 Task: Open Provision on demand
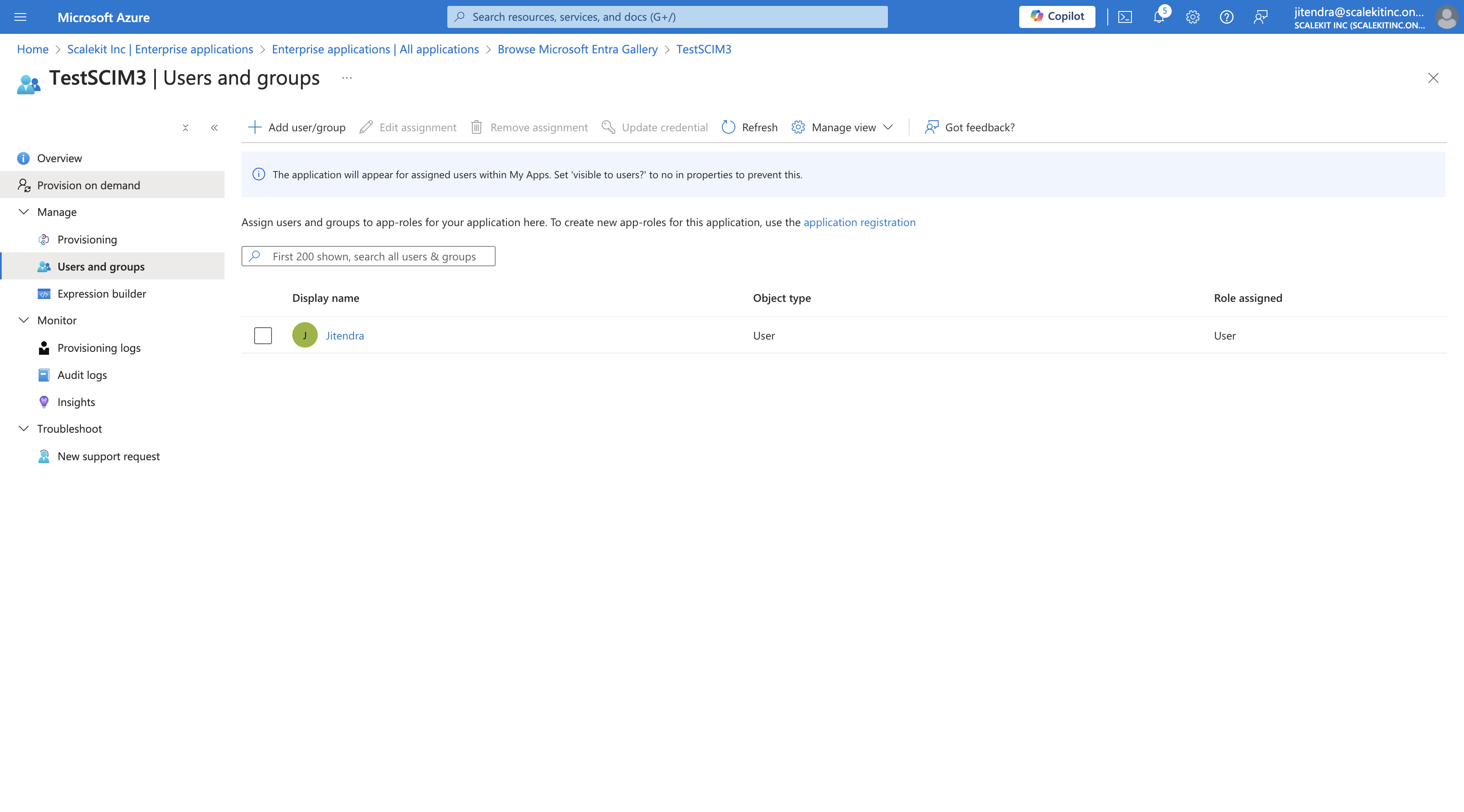pos(113,185)
